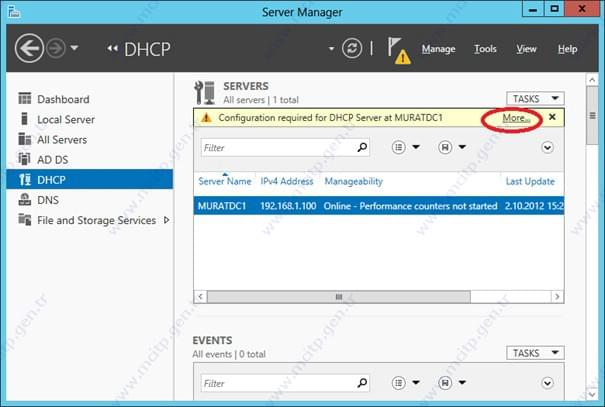Click the main vertical scrollbar up arrow

tap(592, 80)
